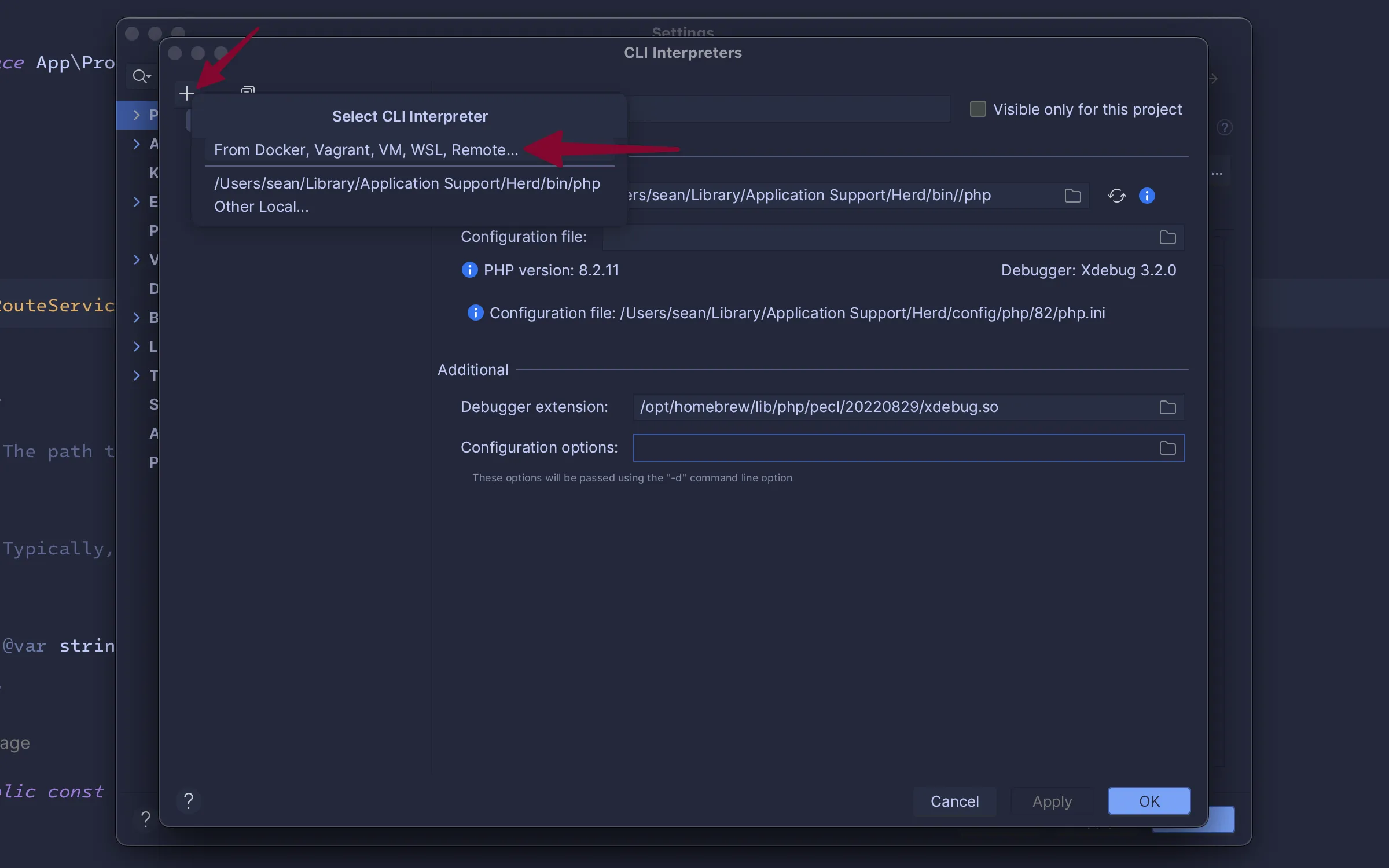Open configuration options editor folder icon
The height and width of the screenshot is (868, 1389).
(x=1167, y=448)
